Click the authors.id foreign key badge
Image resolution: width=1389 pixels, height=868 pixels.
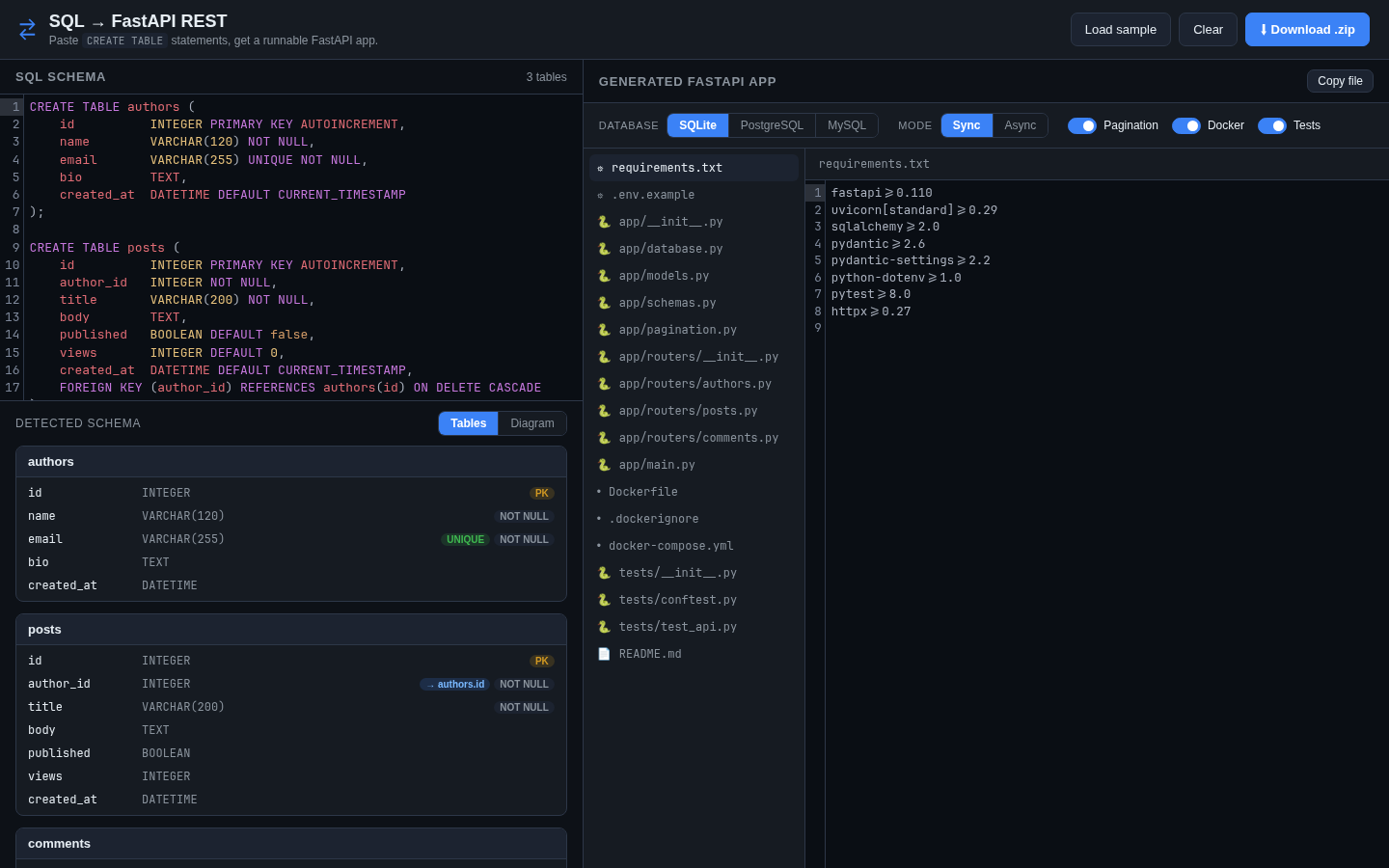click(x=455, y=684)
